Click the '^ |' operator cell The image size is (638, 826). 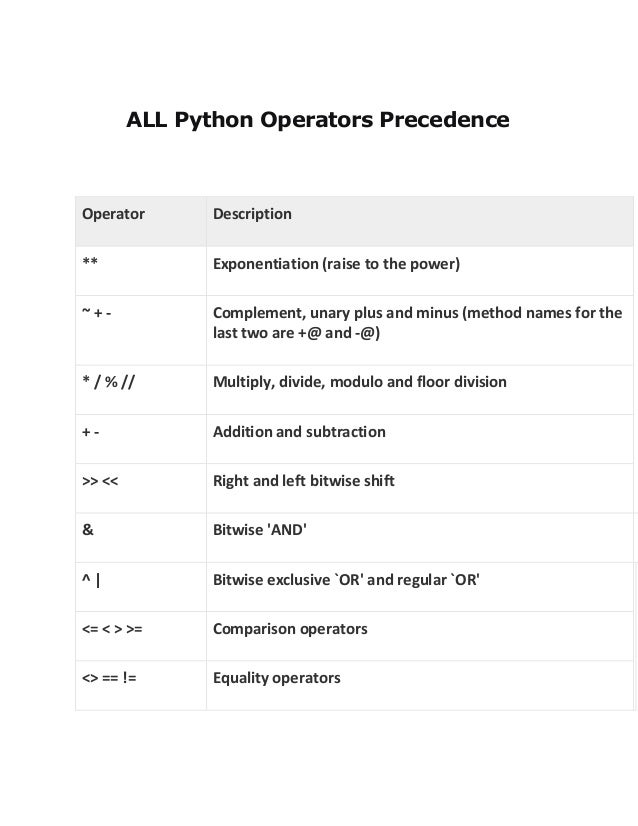tap(93, 580)
